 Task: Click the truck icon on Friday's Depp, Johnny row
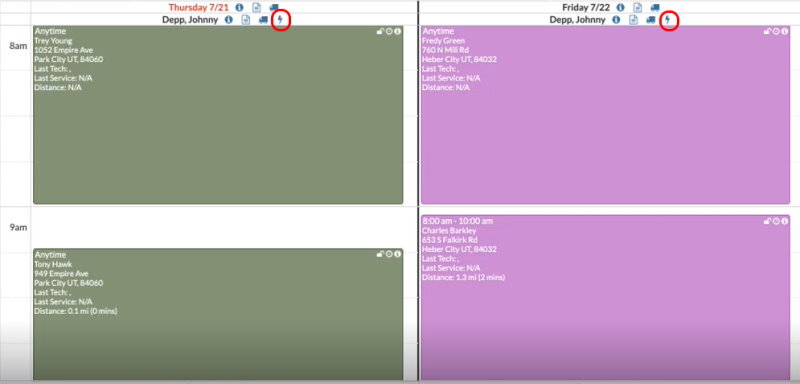point(651,20)
